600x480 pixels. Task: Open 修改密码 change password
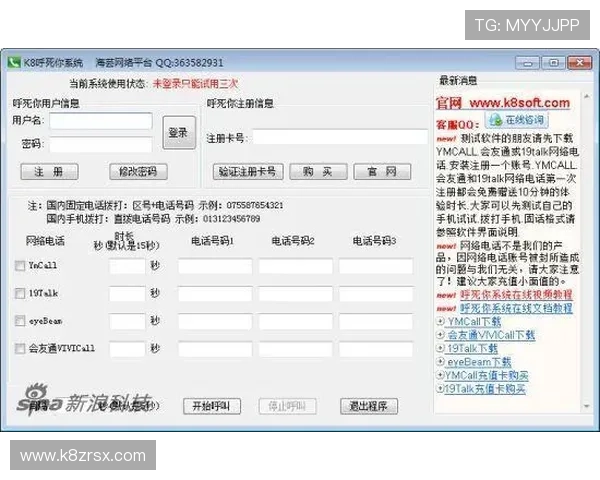pyautogui.click(x=138, y=171)
